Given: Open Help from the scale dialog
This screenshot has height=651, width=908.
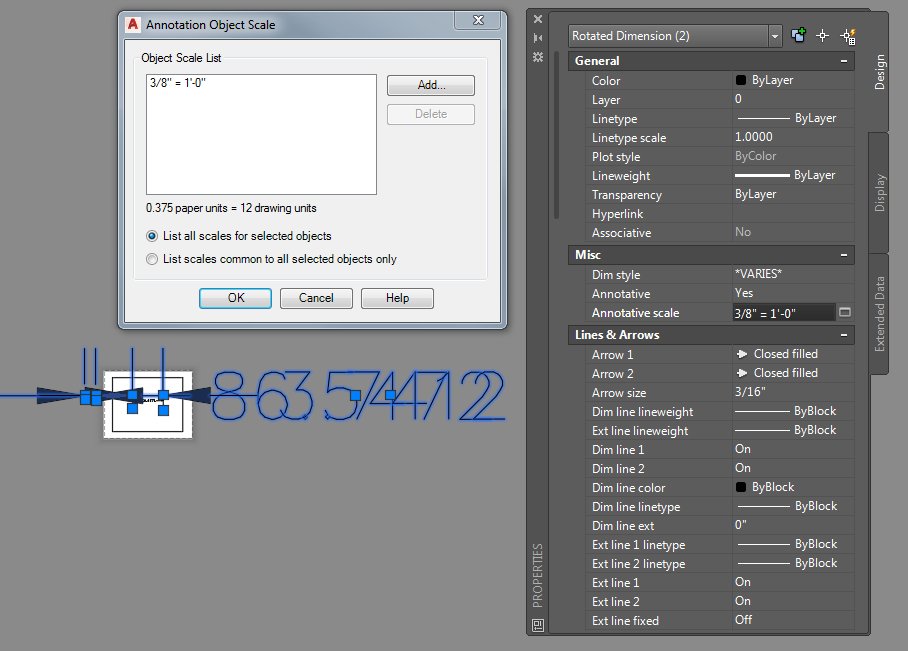Looking at the screenshot, I should pos(397,298).
